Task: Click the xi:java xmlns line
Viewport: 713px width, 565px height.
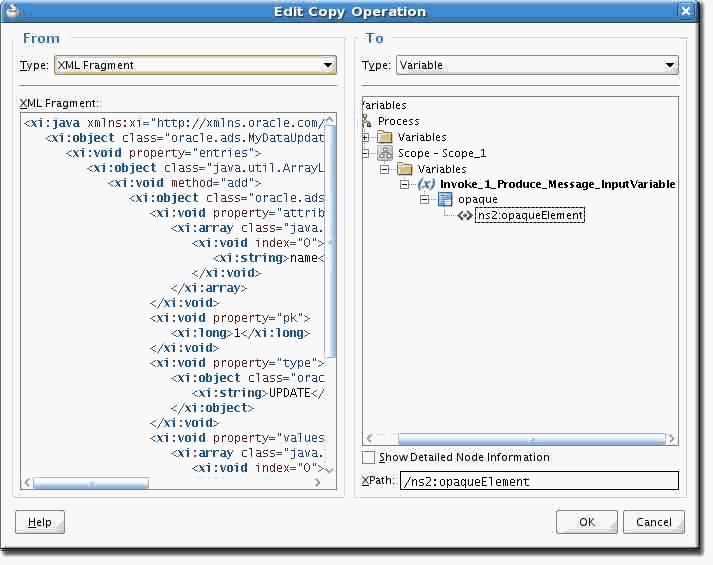Action: (x=174, y=123)
